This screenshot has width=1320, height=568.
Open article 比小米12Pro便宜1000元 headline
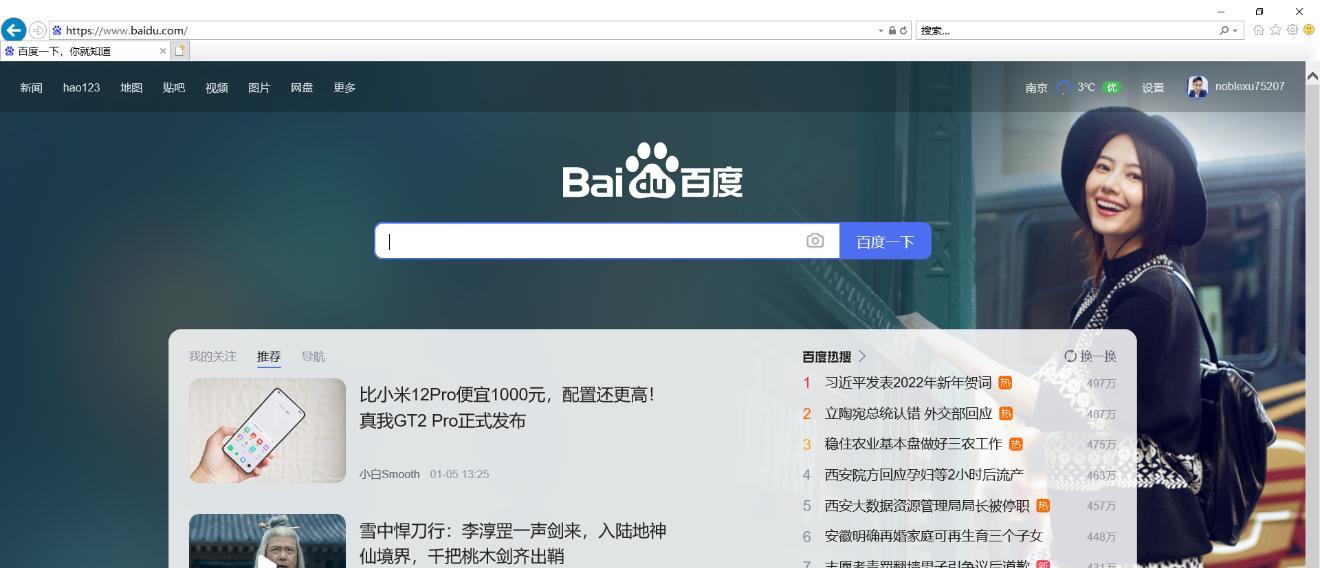[507, 408]
